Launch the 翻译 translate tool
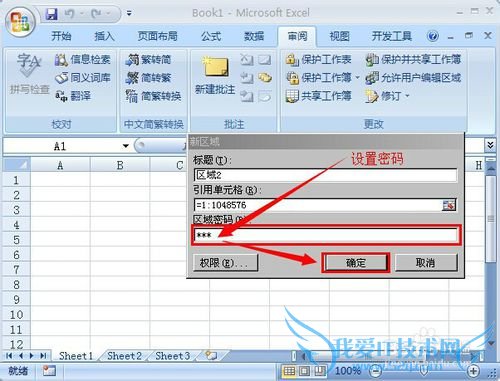This screenshot has height=381, width=500. click(73, 96)
